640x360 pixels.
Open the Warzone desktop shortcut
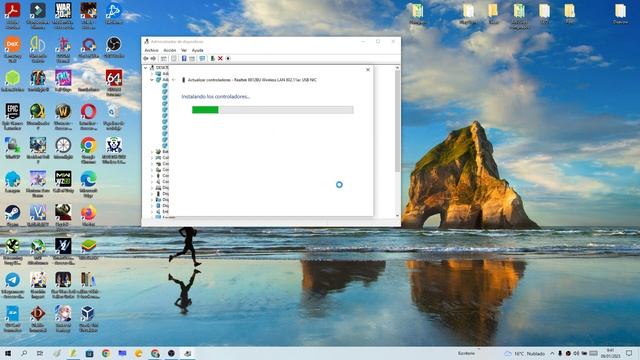63,15
